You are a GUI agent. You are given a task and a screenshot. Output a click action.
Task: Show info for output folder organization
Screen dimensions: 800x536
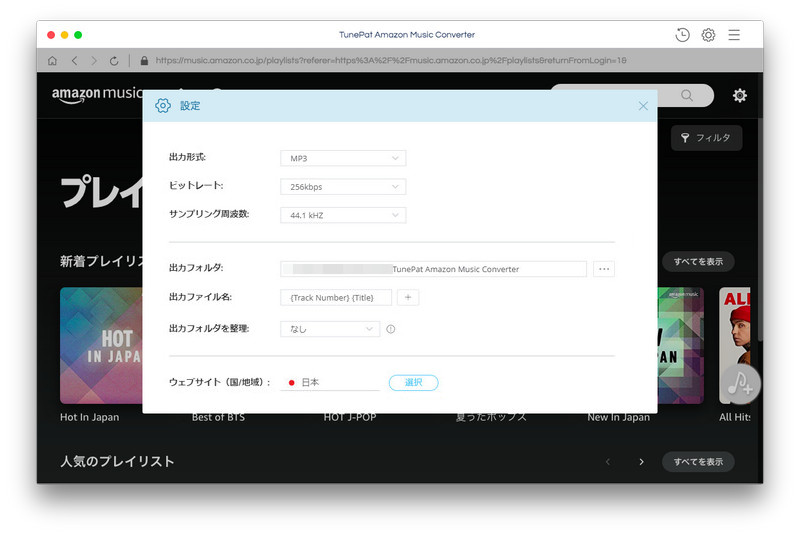391,329
